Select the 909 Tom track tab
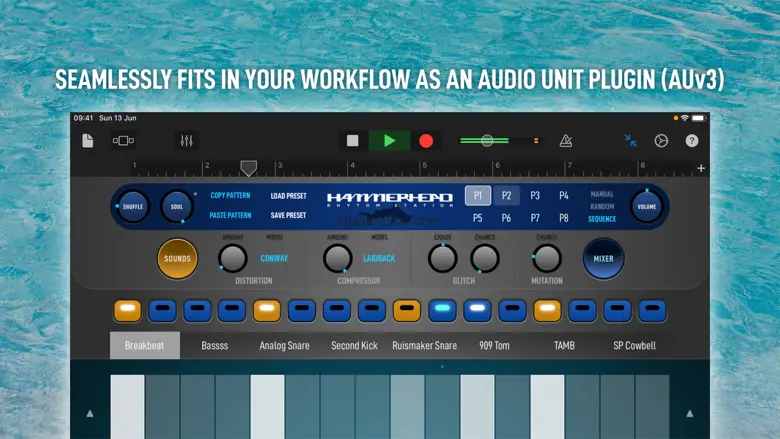The image size is (780, 439). point(494,346)
